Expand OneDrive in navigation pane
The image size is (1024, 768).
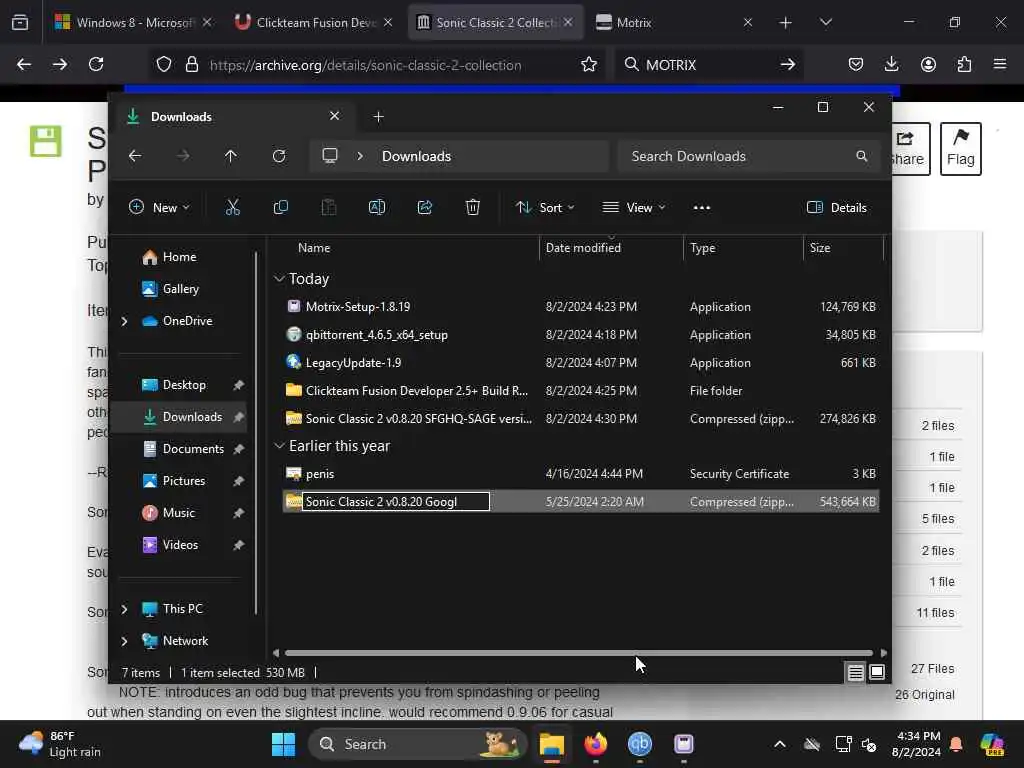tap(125, 321)
